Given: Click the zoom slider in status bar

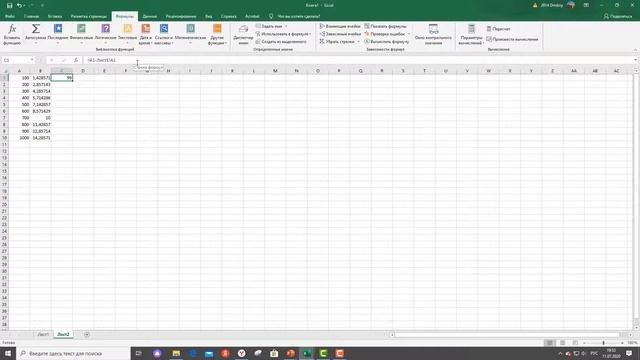Looking at the screenshot, I should (603, 343).
